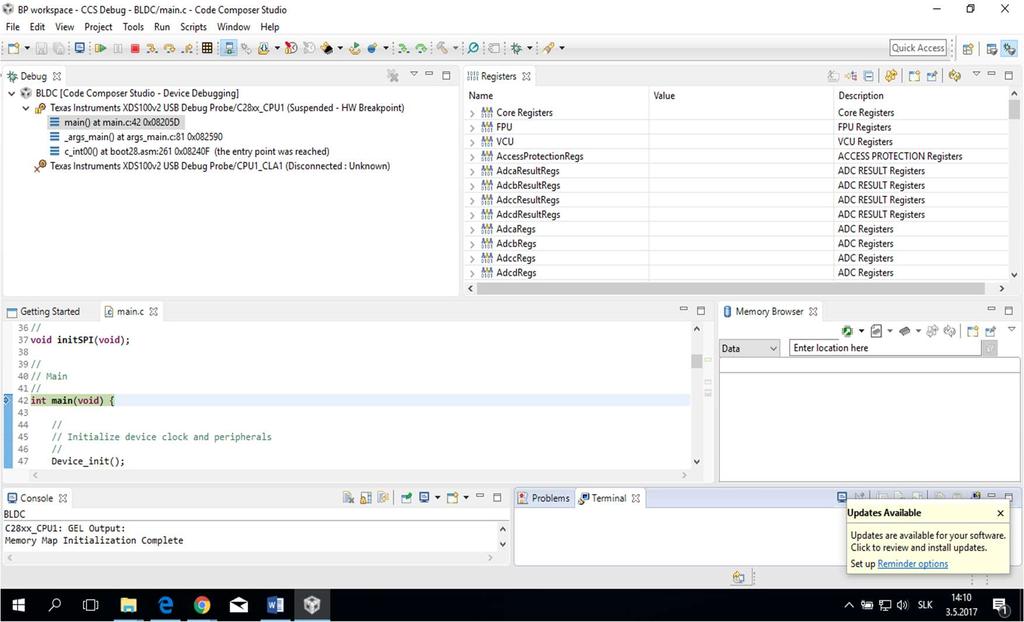The width and height of the screenshot is (1024, 622).
Task: Click the Reminder options link
Action: 912,564
